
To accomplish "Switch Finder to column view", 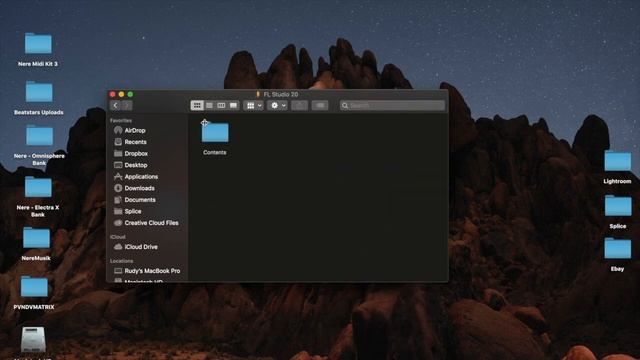I will pos(221,105).
